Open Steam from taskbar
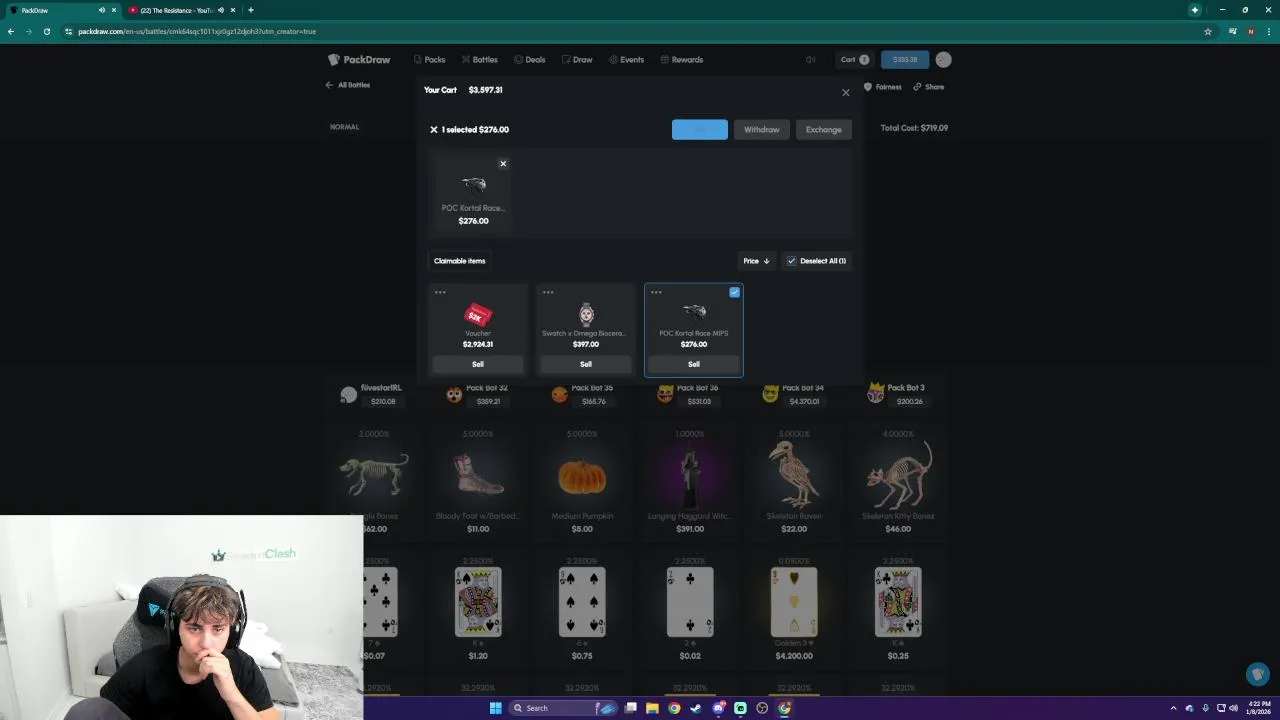 click(696, 708)
